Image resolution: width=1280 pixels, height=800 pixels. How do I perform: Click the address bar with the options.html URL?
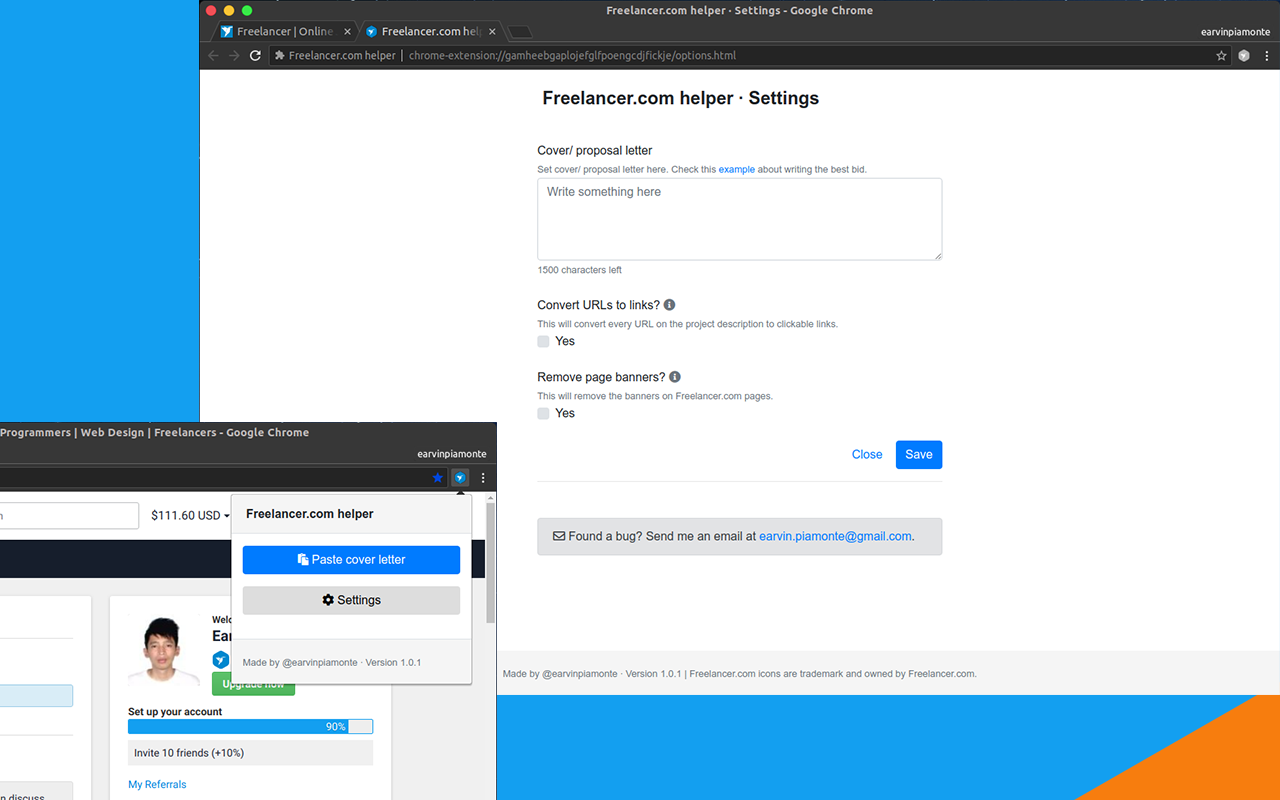[x=572, y=56]
